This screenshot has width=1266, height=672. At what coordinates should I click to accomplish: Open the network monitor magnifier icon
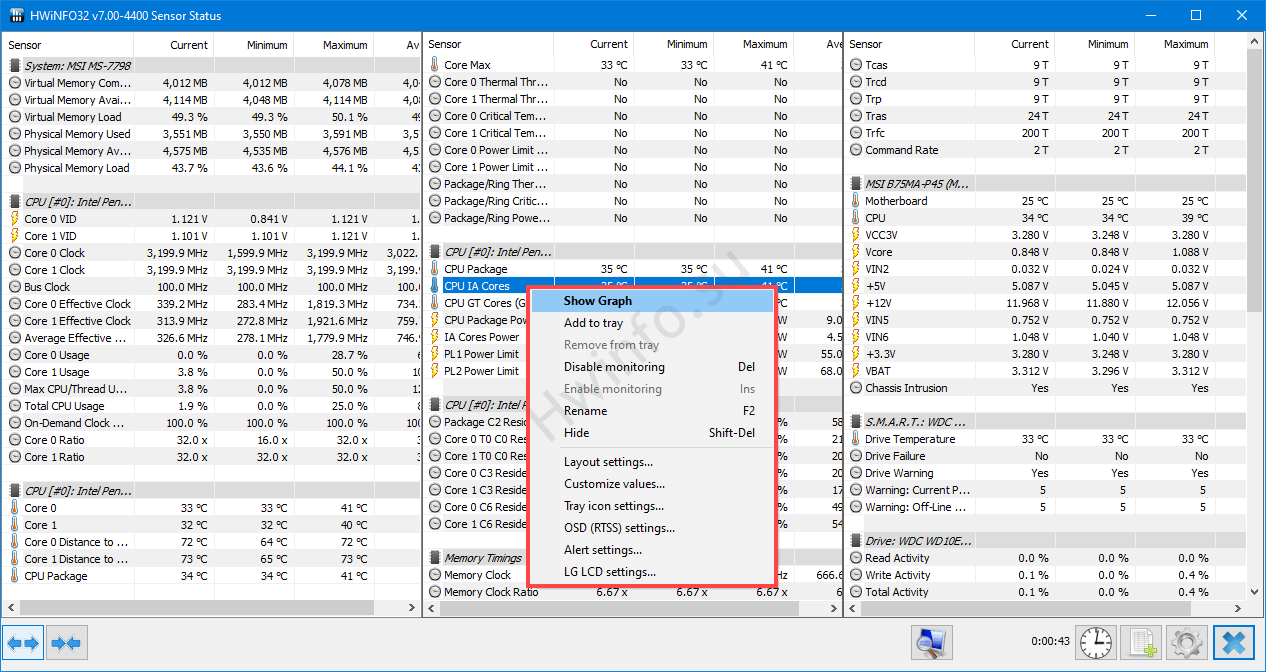(x=931, y=642)
